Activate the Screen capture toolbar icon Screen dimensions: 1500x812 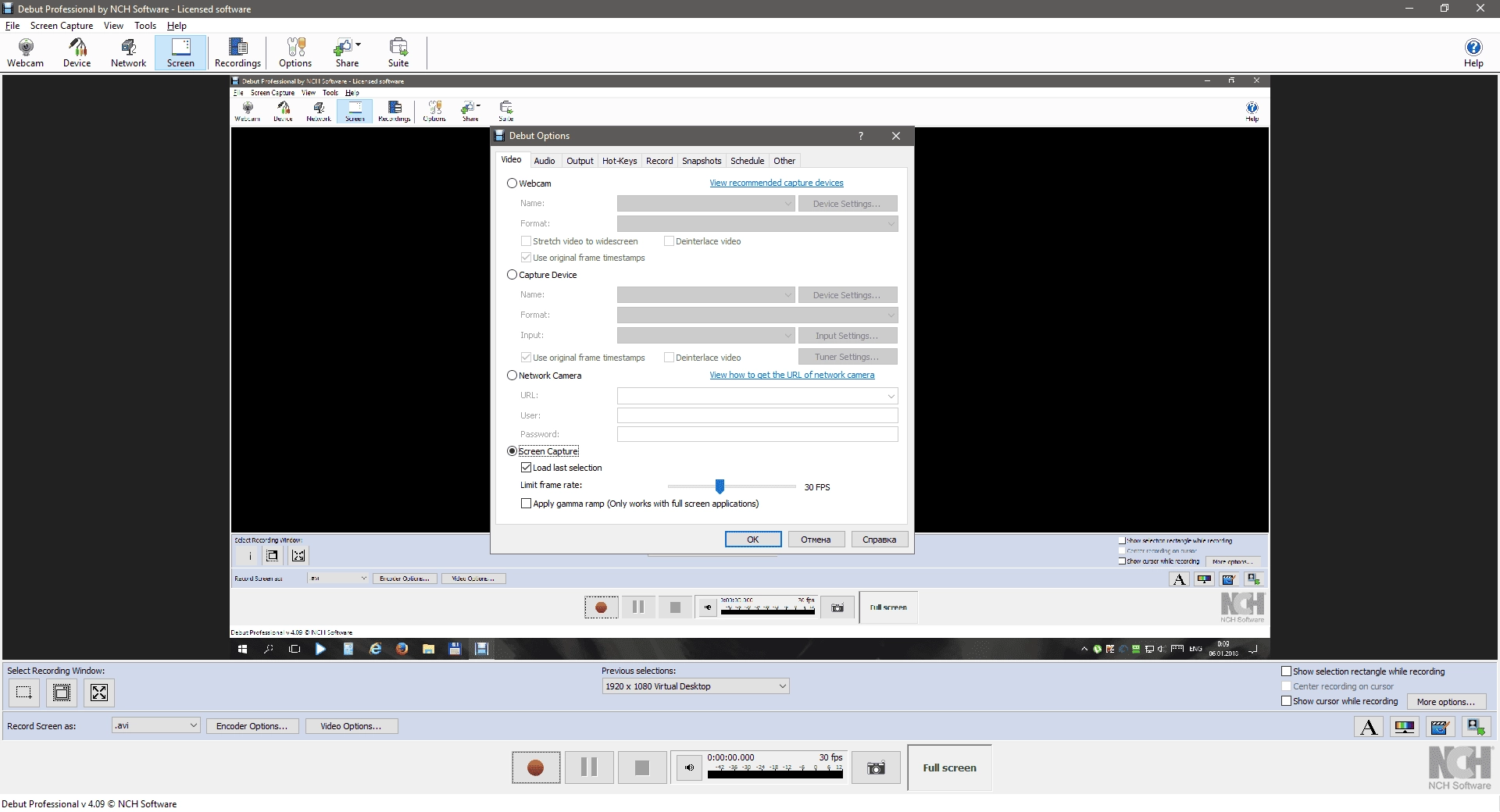[180, 53]
